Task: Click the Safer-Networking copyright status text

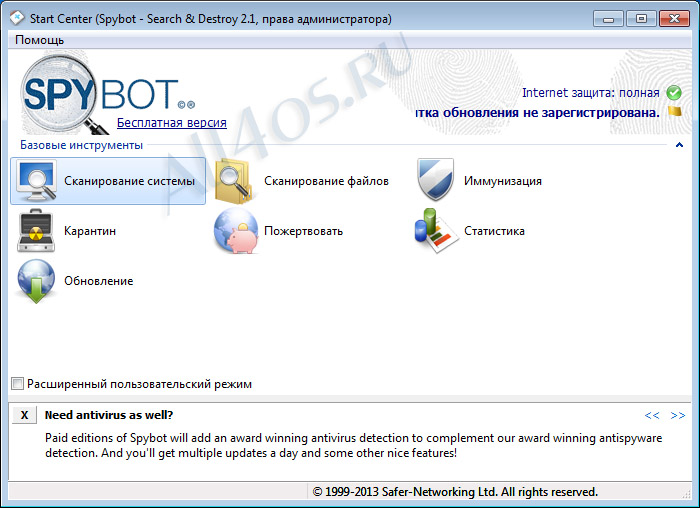Action: tap(455, 491)
